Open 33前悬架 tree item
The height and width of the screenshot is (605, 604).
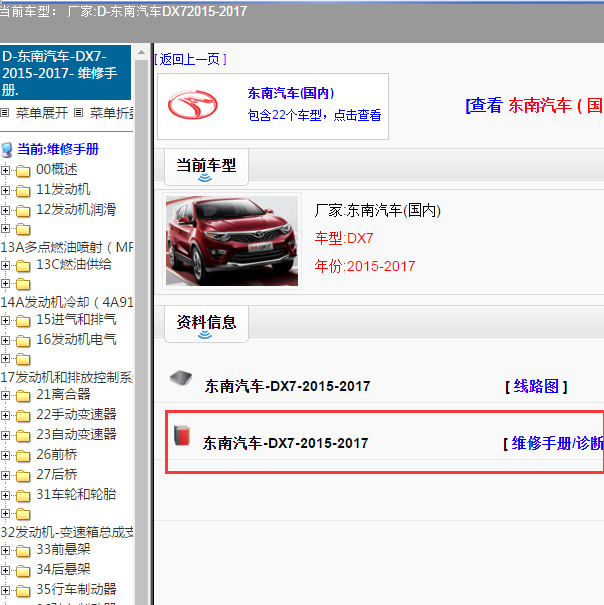pos(63,549)
